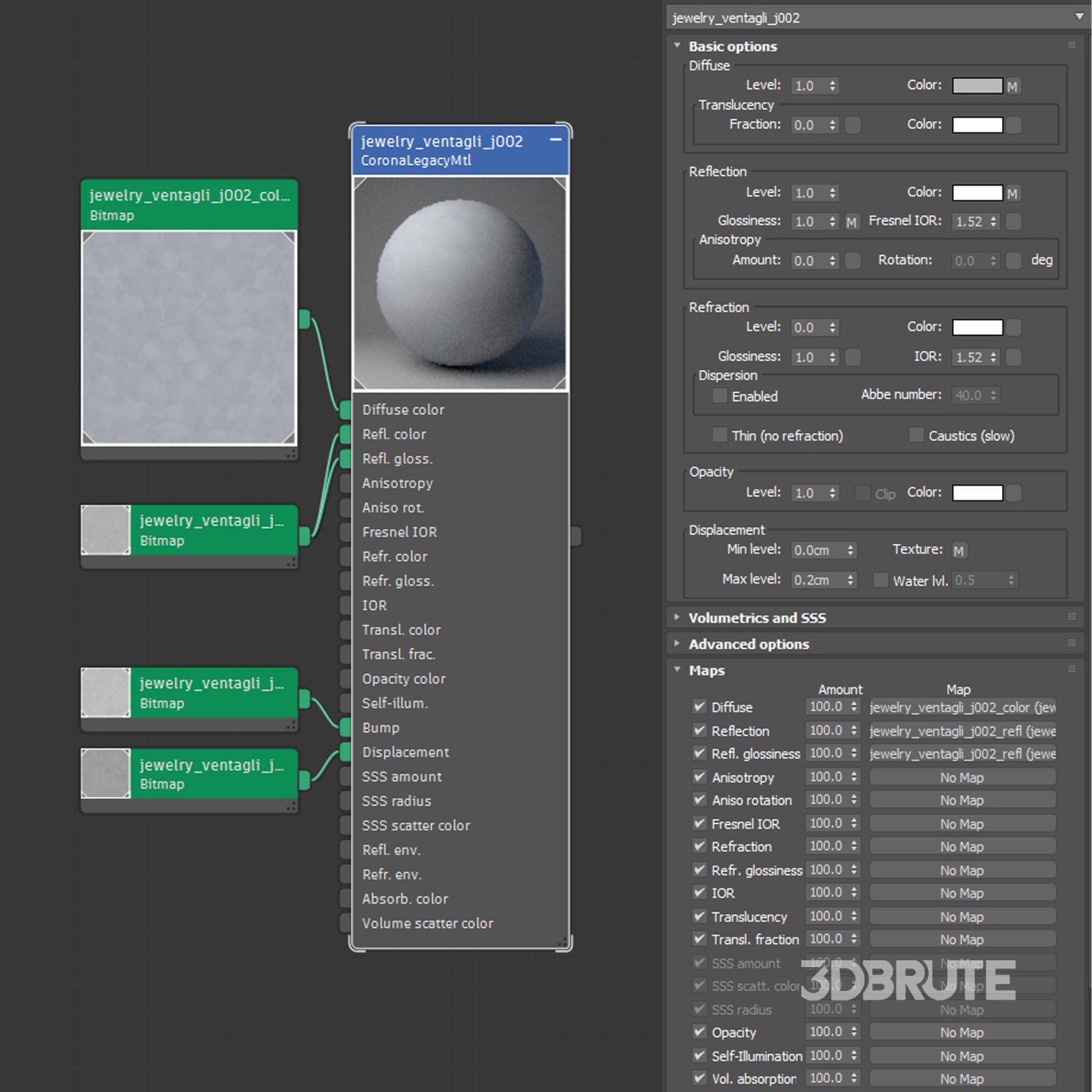Minimize the jewelry_ventagli_j002 material node
The image size is (1092, 1092).
[x=556, y=140]
